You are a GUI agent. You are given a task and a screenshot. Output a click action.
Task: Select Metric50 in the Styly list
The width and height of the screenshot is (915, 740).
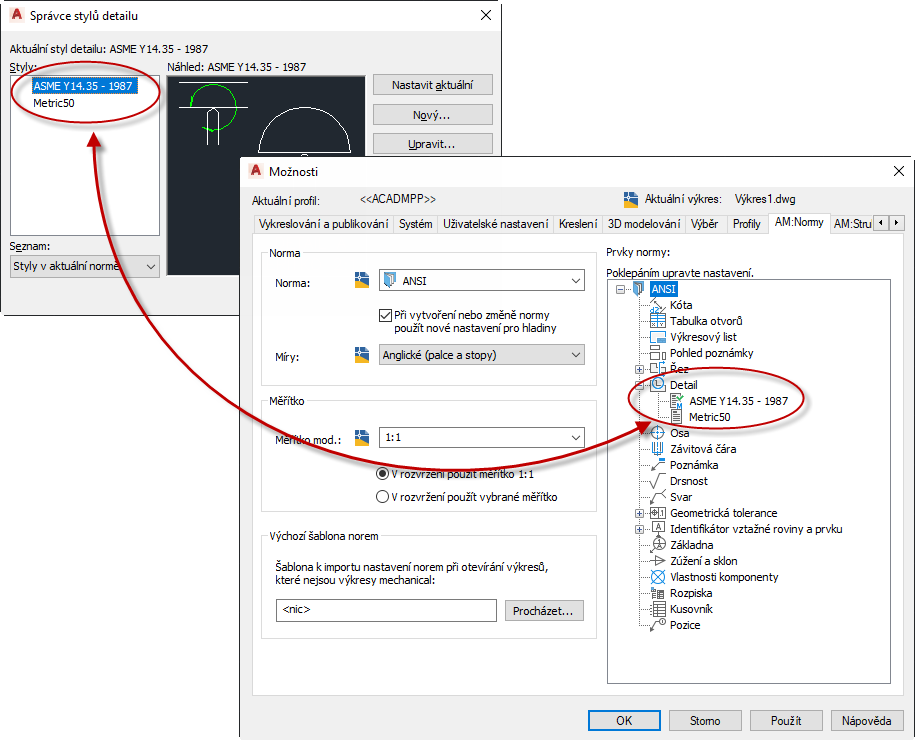(x=54, y=103)
